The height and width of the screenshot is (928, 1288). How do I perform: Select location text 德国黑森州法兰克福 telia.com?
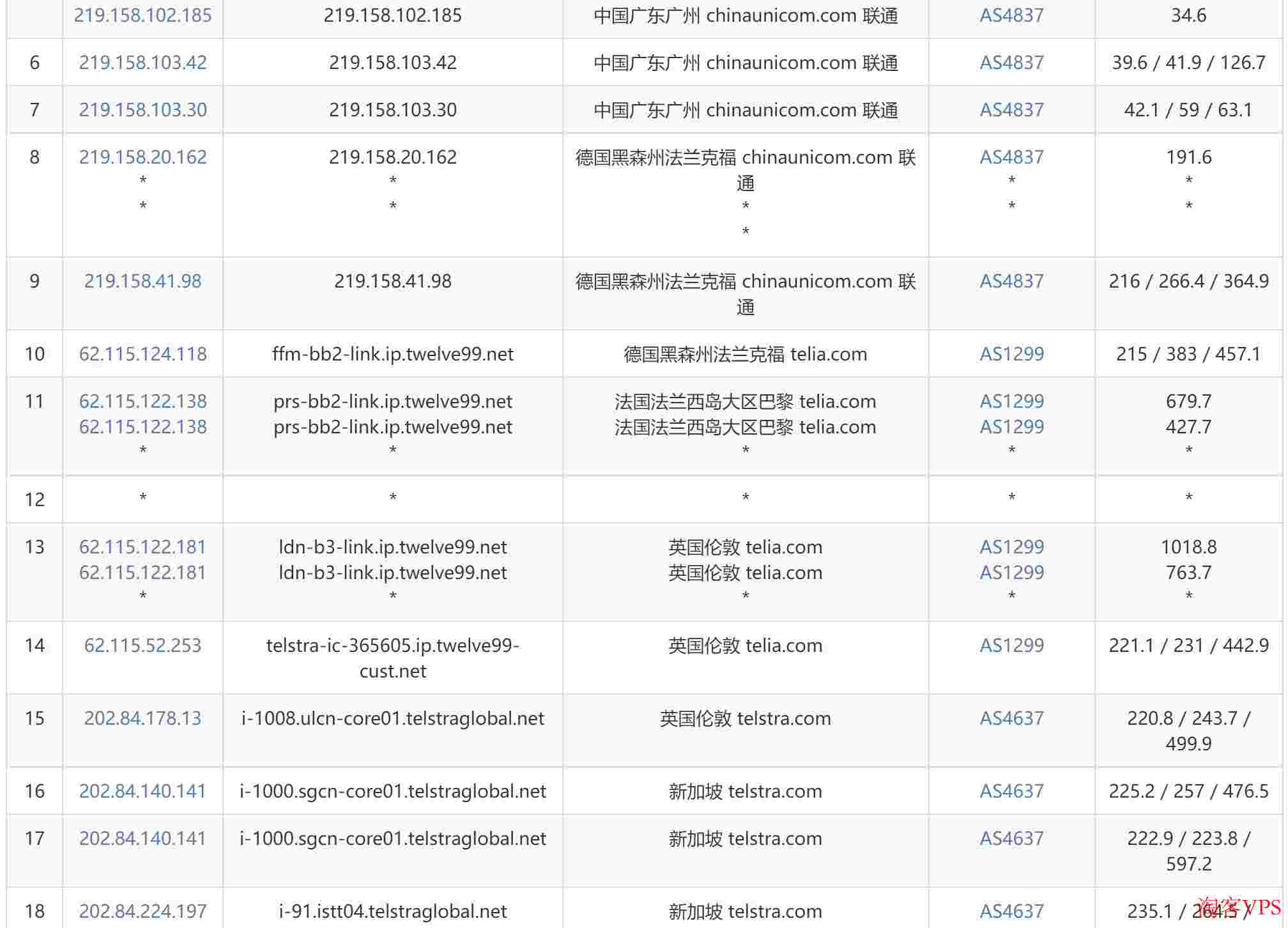tap(745, 354)
